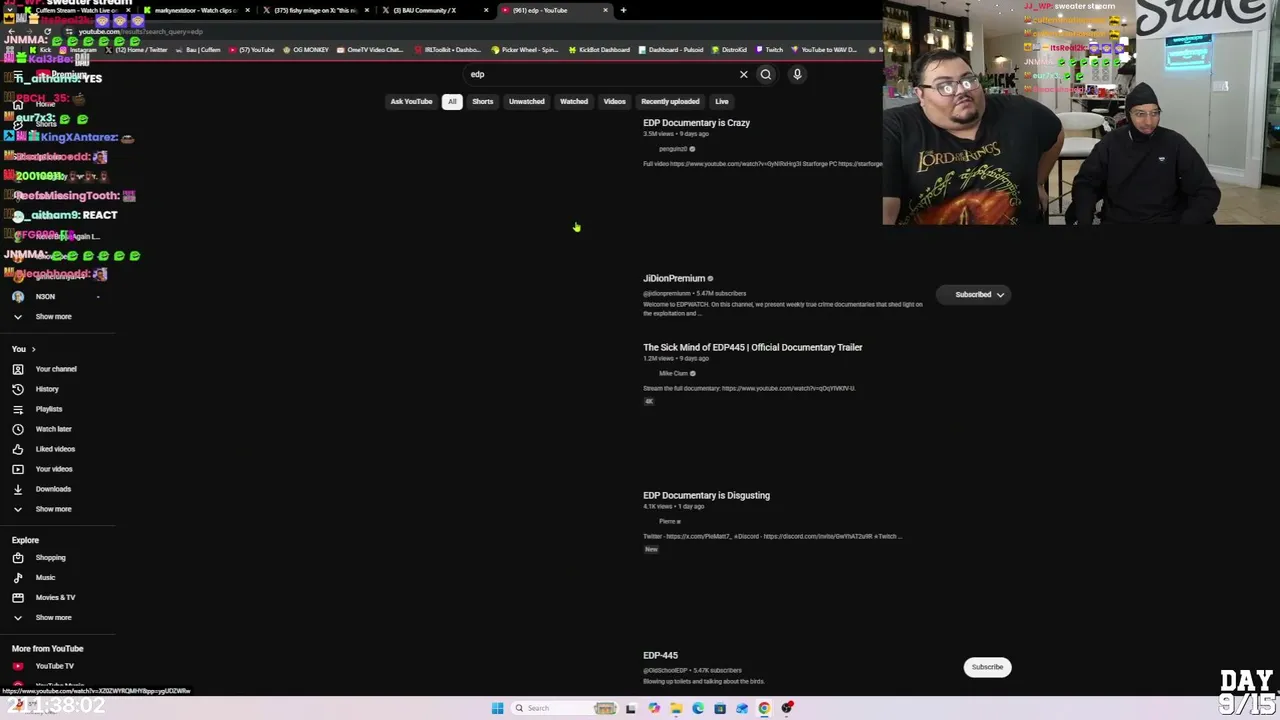This screenshot has width=1280, height=720.
Task: Filter results by Recently uploaded
Action: point(670,101)
